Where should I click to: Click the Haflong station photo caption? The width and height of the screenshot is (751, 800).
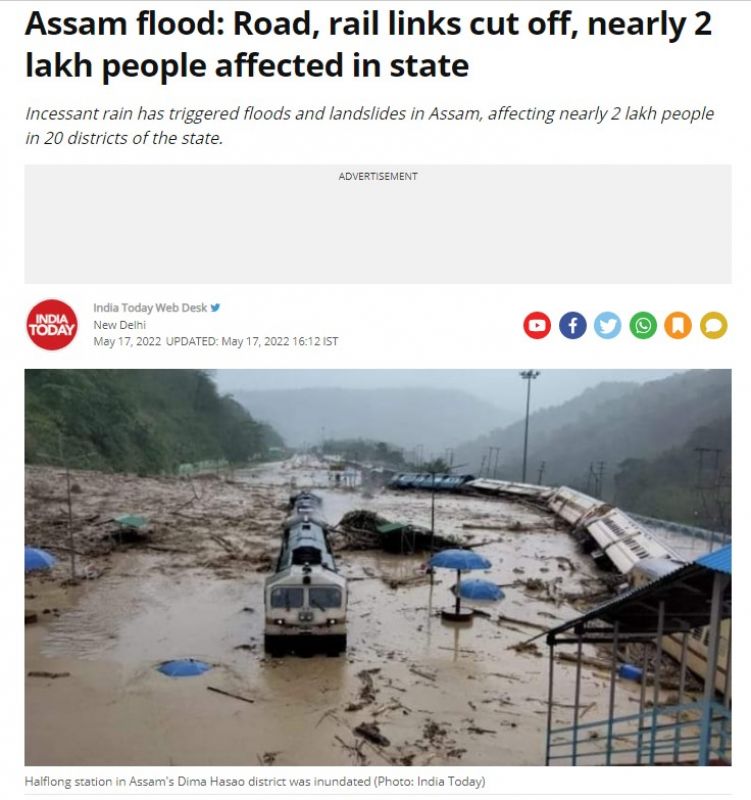point(255,781)
